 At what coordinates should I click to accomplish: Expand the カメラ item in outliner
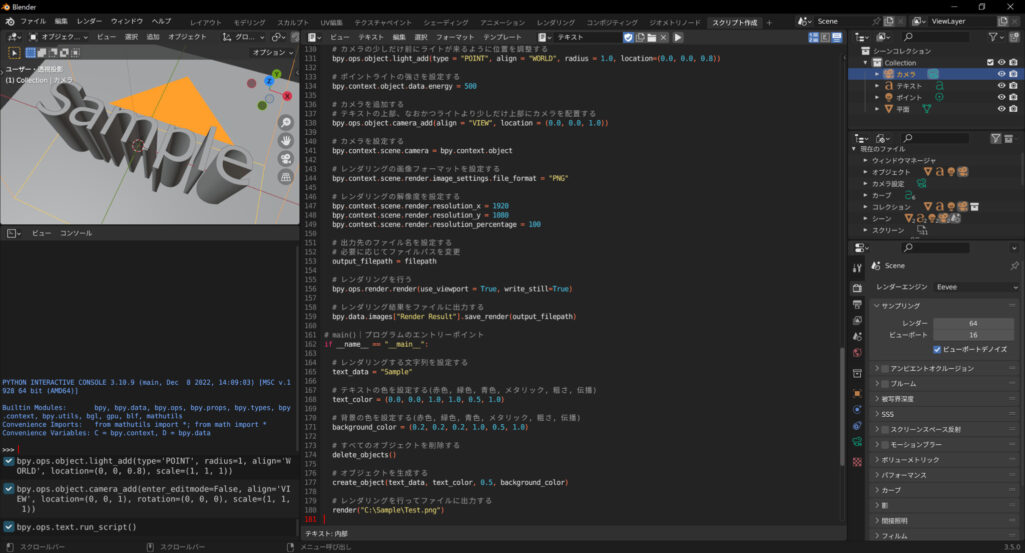click(x=877, y=75)
